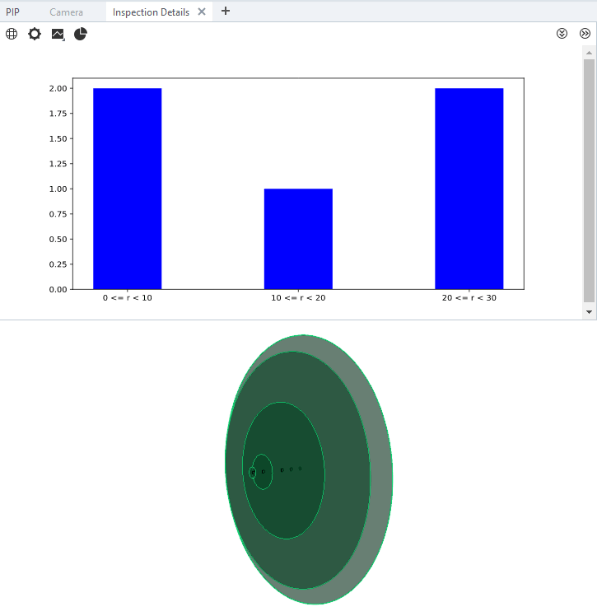Viewport: 597px width, 616px height.
Task: Close the Inspection Details tab
Action: tap(201, 12)
